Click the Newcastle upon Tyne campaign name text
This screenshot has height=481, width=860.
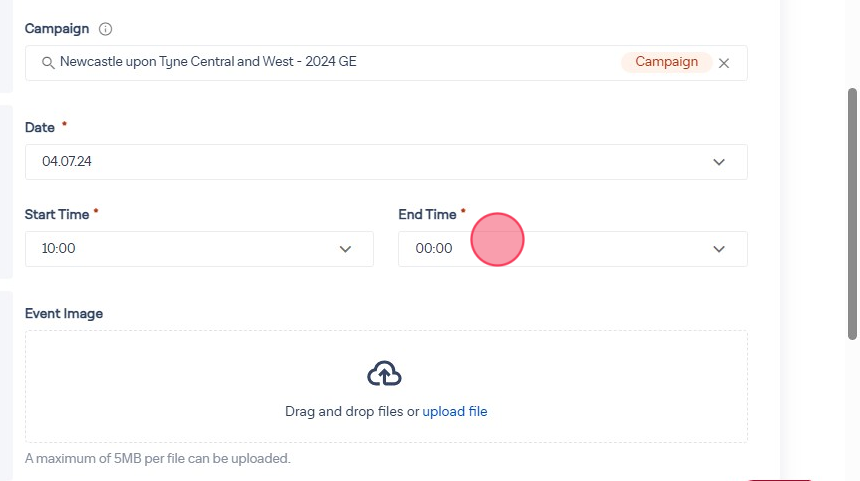(208, 62)
